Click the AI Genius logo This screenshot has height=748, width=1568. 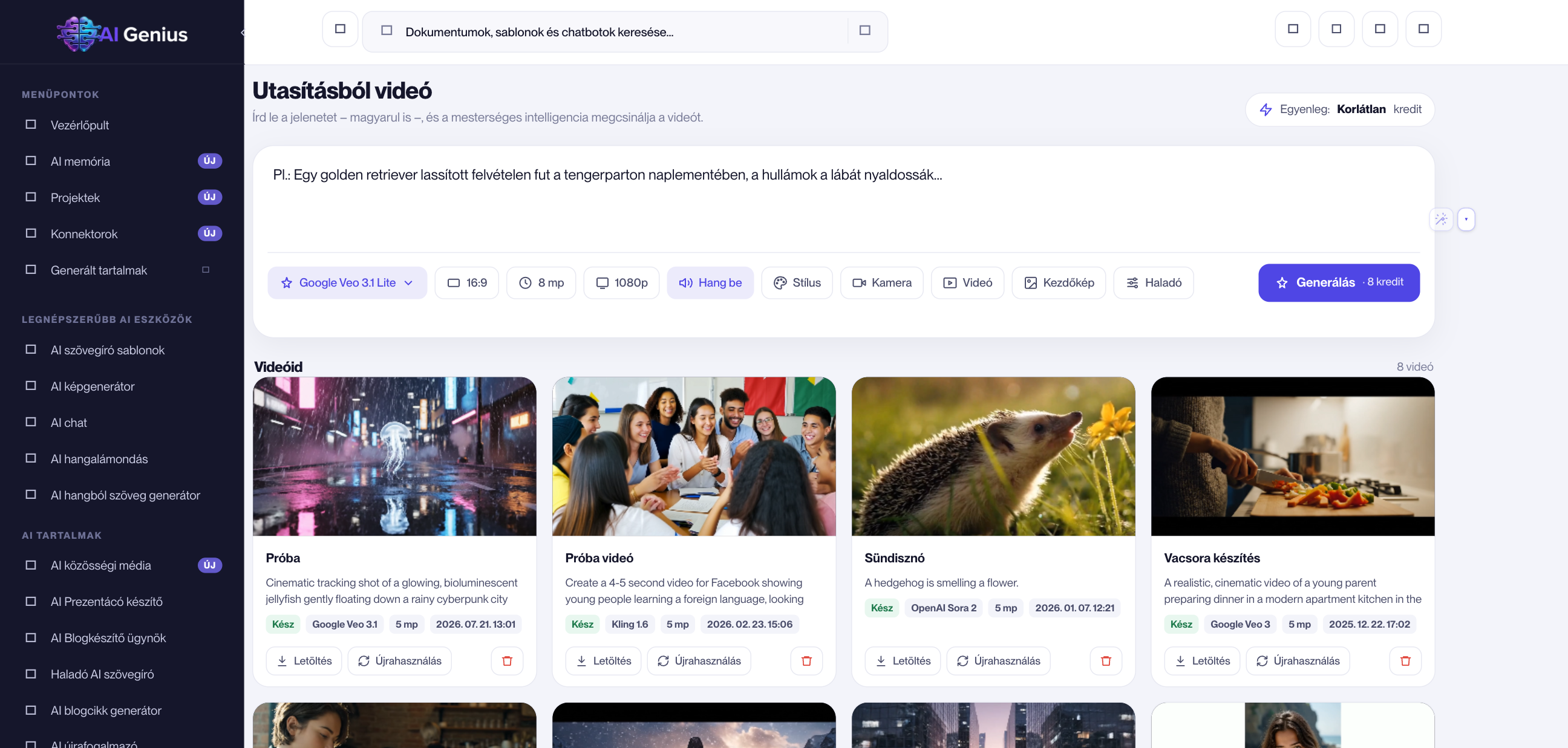122,33
